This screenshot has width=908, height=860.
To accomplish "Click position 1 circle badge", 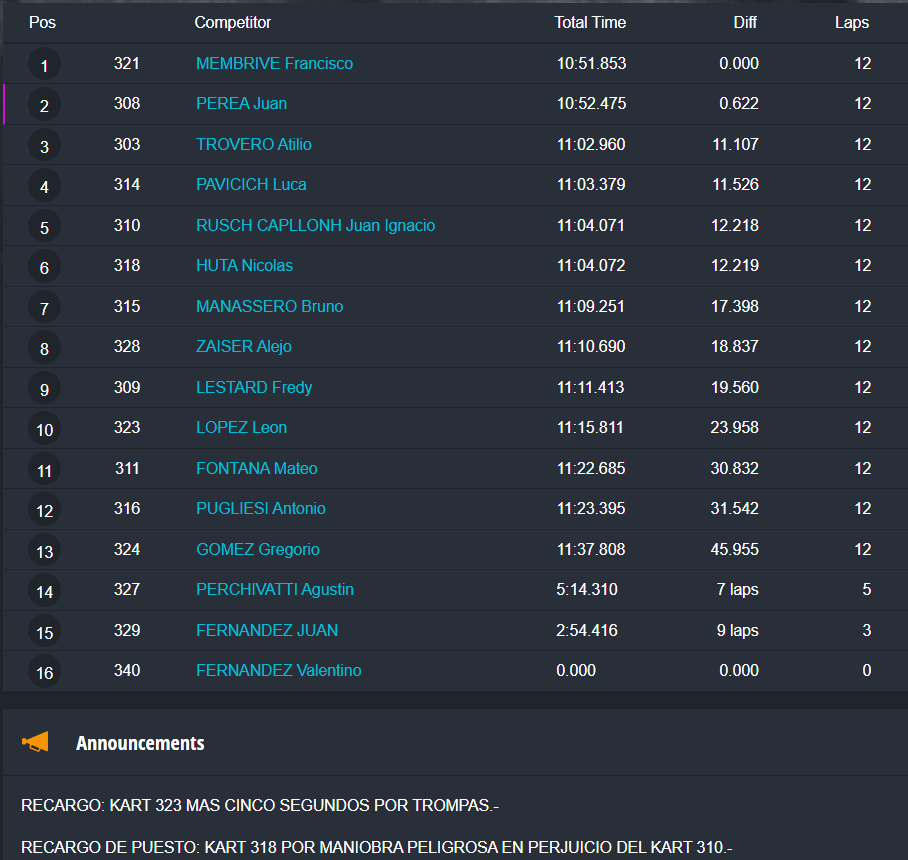I will [44, 66].
